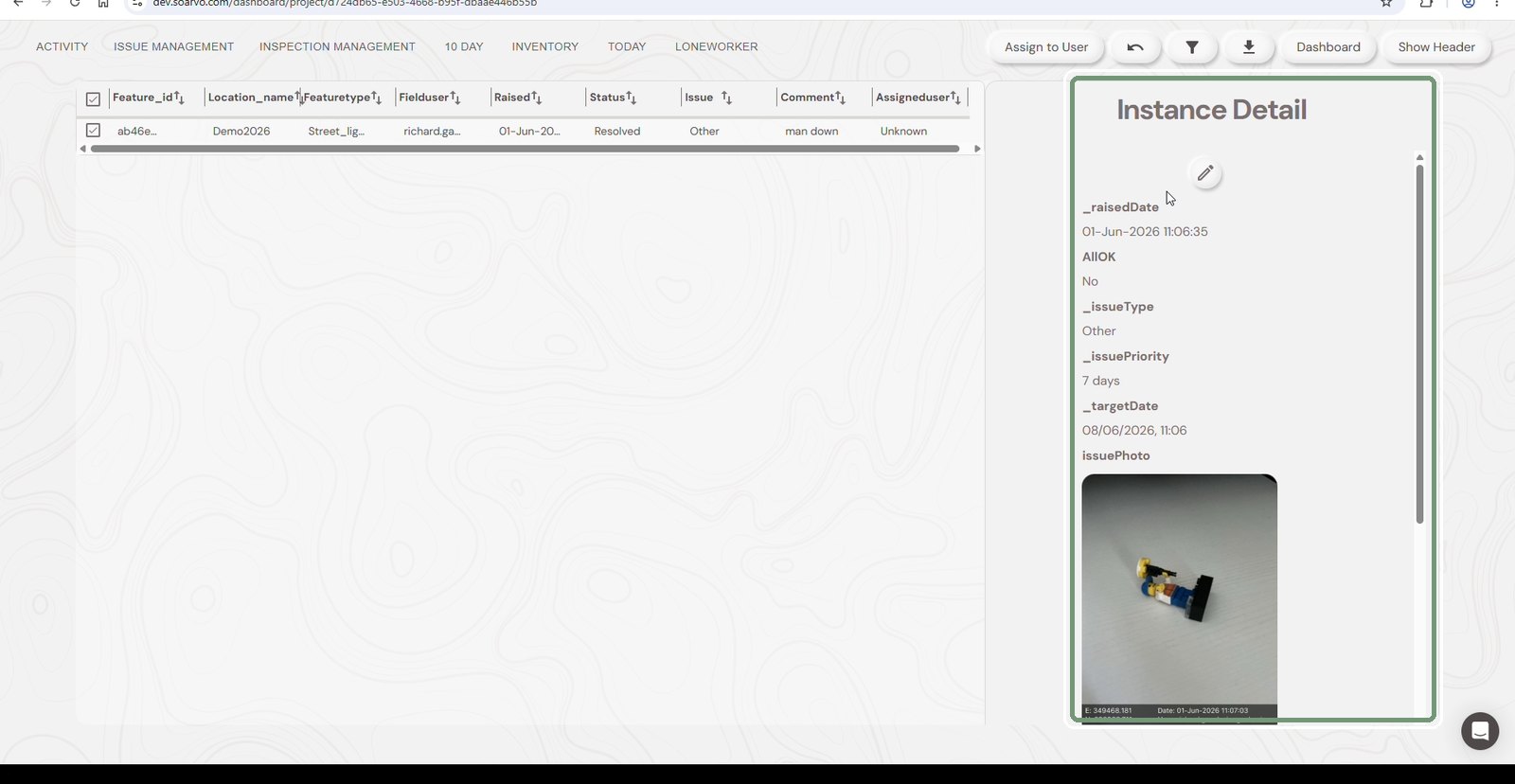The image size is (1515, 784).
Task: Click the Assign to User button
Action: tap(1046, 47)
